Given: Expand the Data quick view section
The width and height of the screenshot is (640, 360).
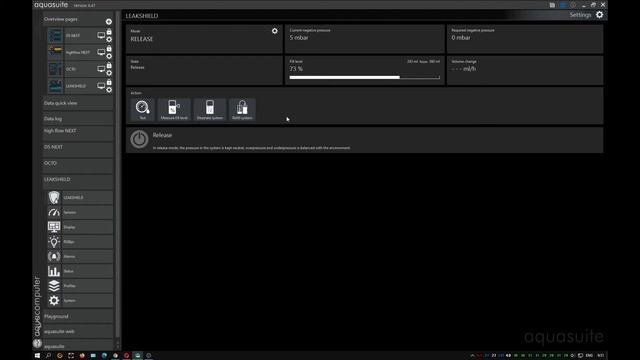Looking at the screenshot, I should pyautogui.click(x=78, y=103).
